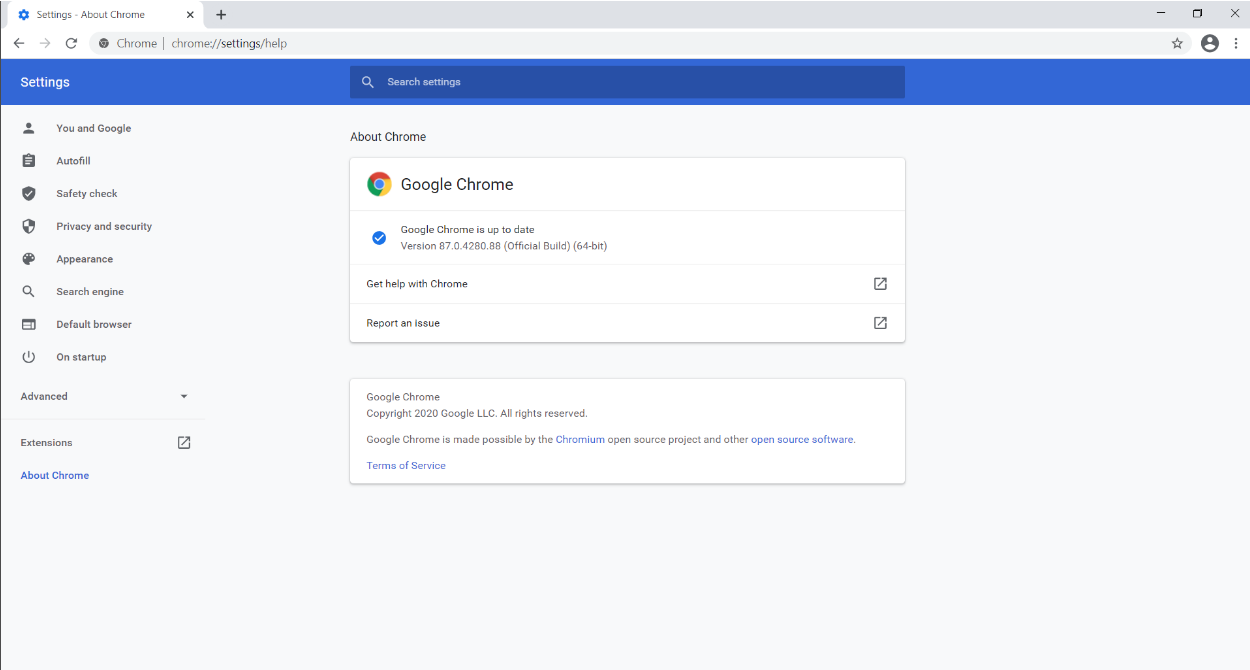Open Chrome's three-dot menu
The height and width of the screenshot is (670, 1250).
tap(1237, 43)
